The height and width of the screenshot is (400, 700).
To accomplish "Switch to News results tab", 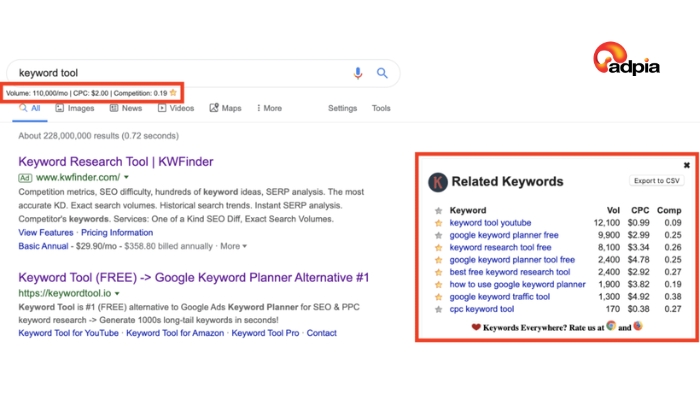I will (x=126, y=108).
